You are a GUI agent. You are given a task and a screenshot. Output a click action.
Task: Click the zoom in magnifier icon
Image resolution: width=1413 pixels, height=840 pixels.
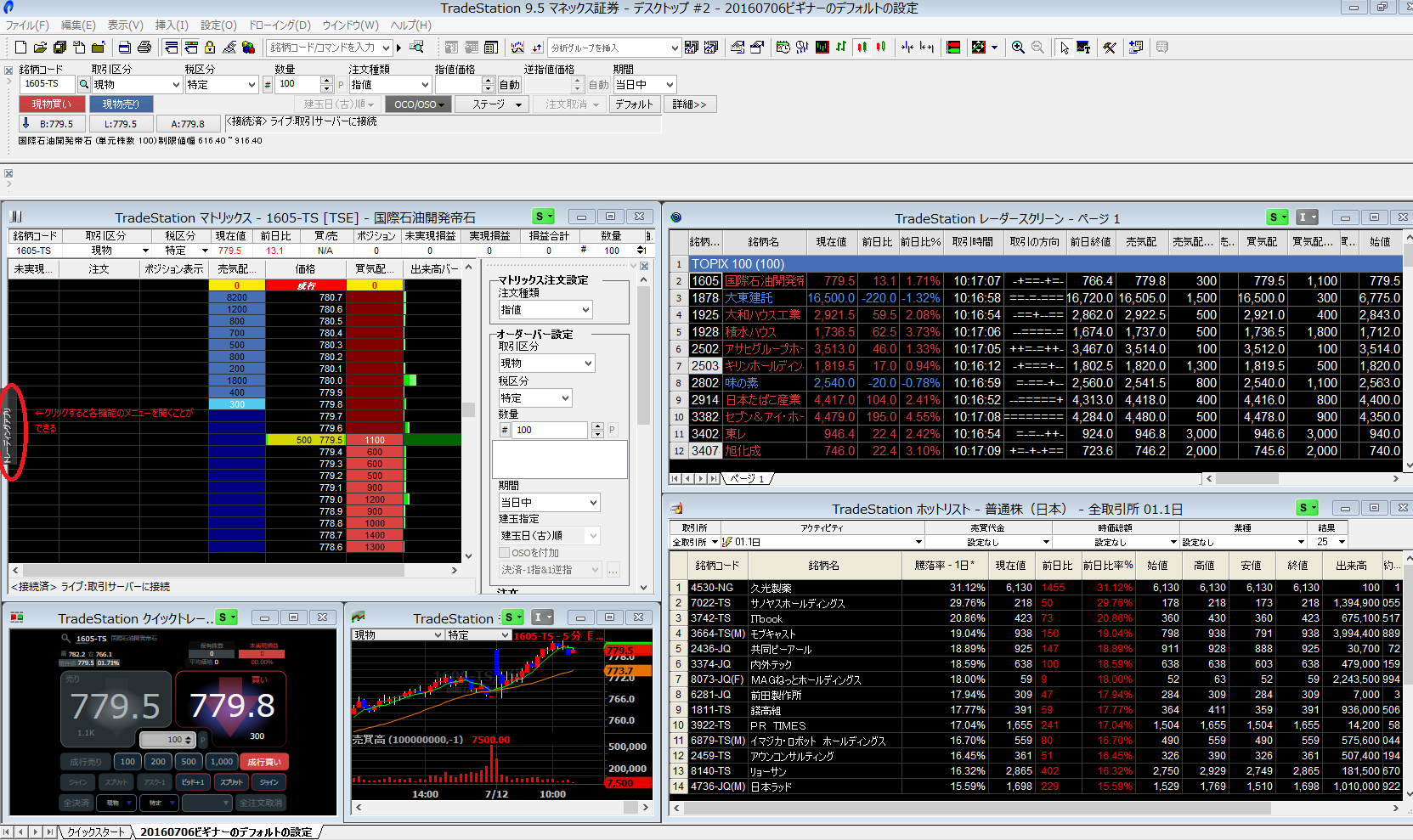(x=1018, y=48)
